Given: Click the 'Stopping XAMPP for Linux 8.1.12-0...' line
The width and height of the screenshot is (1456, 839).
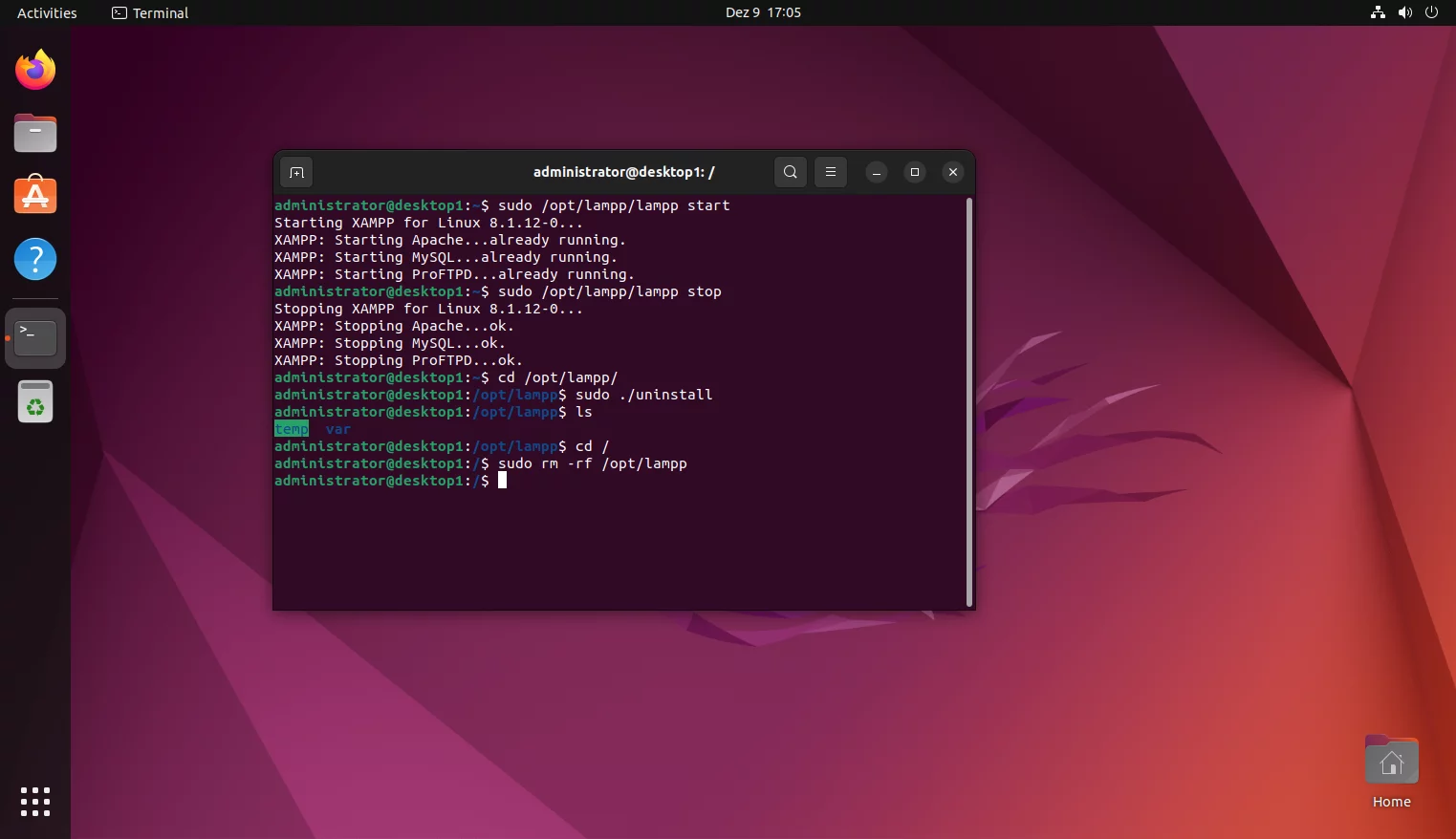Looking at the screenshot, I should coord(428,309).
